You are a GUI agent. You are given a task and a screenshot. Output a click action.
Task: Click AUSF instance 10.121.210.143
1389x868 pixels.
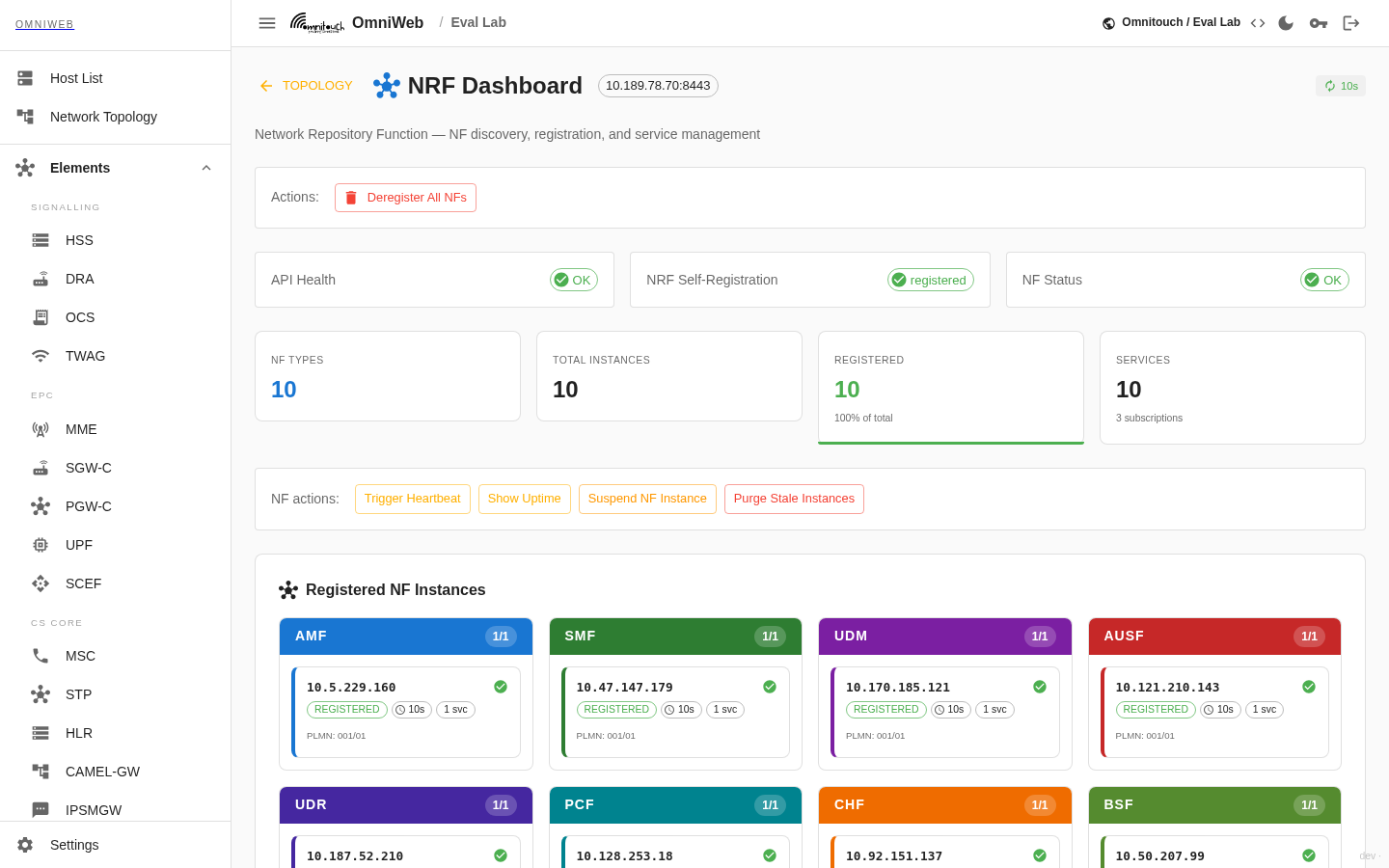pos(1214,713)
